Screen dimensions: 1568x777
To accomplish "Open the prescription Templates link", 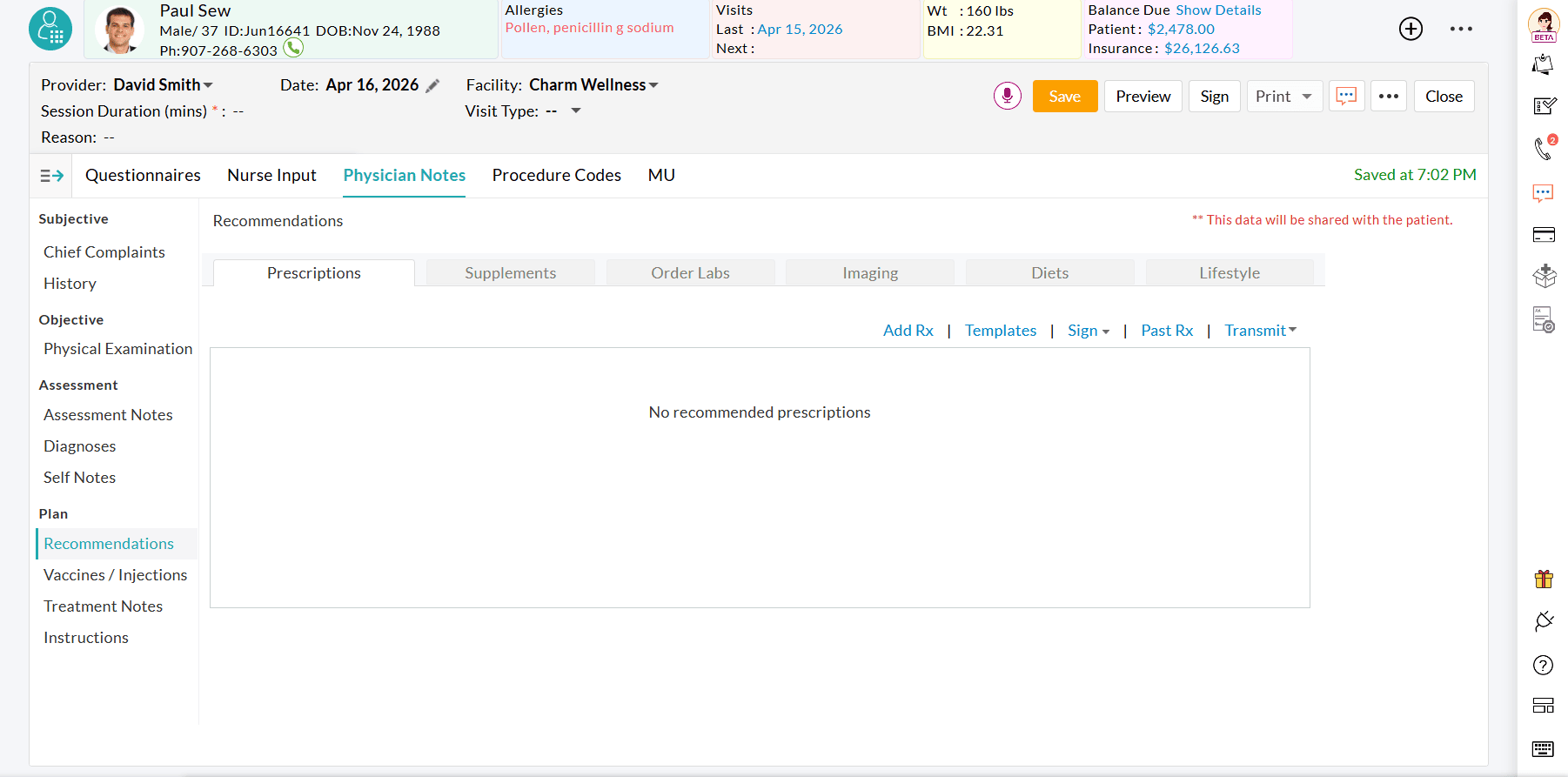I will pos(1001,331).
